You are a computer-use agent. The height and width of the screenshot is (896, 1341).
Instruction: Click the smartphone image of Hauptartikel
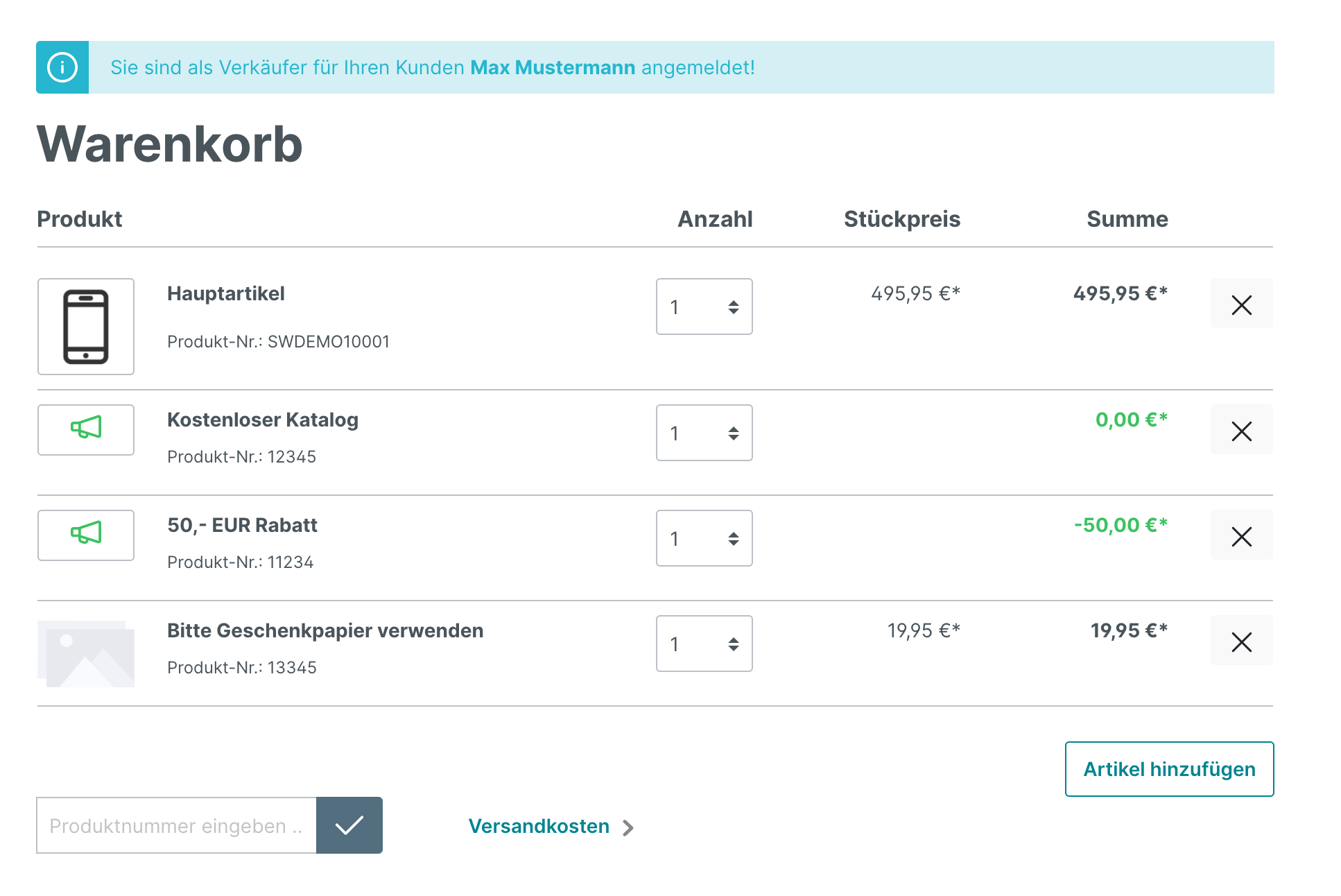[86, 327]
